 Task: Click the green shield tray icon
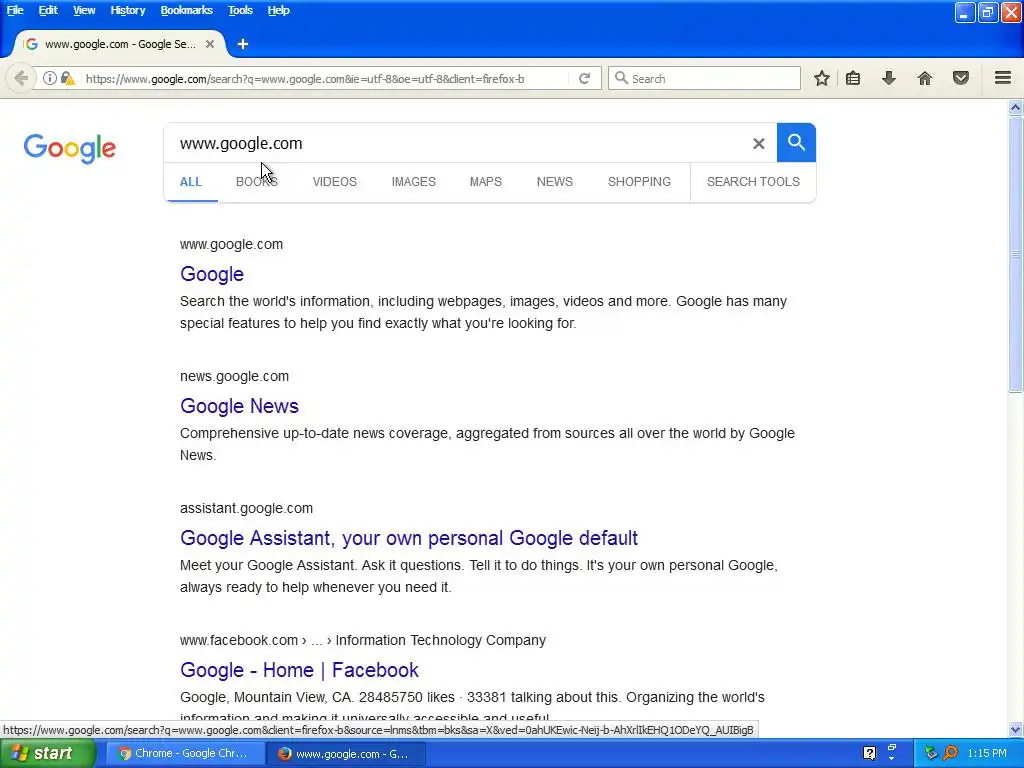click(931, 753)
